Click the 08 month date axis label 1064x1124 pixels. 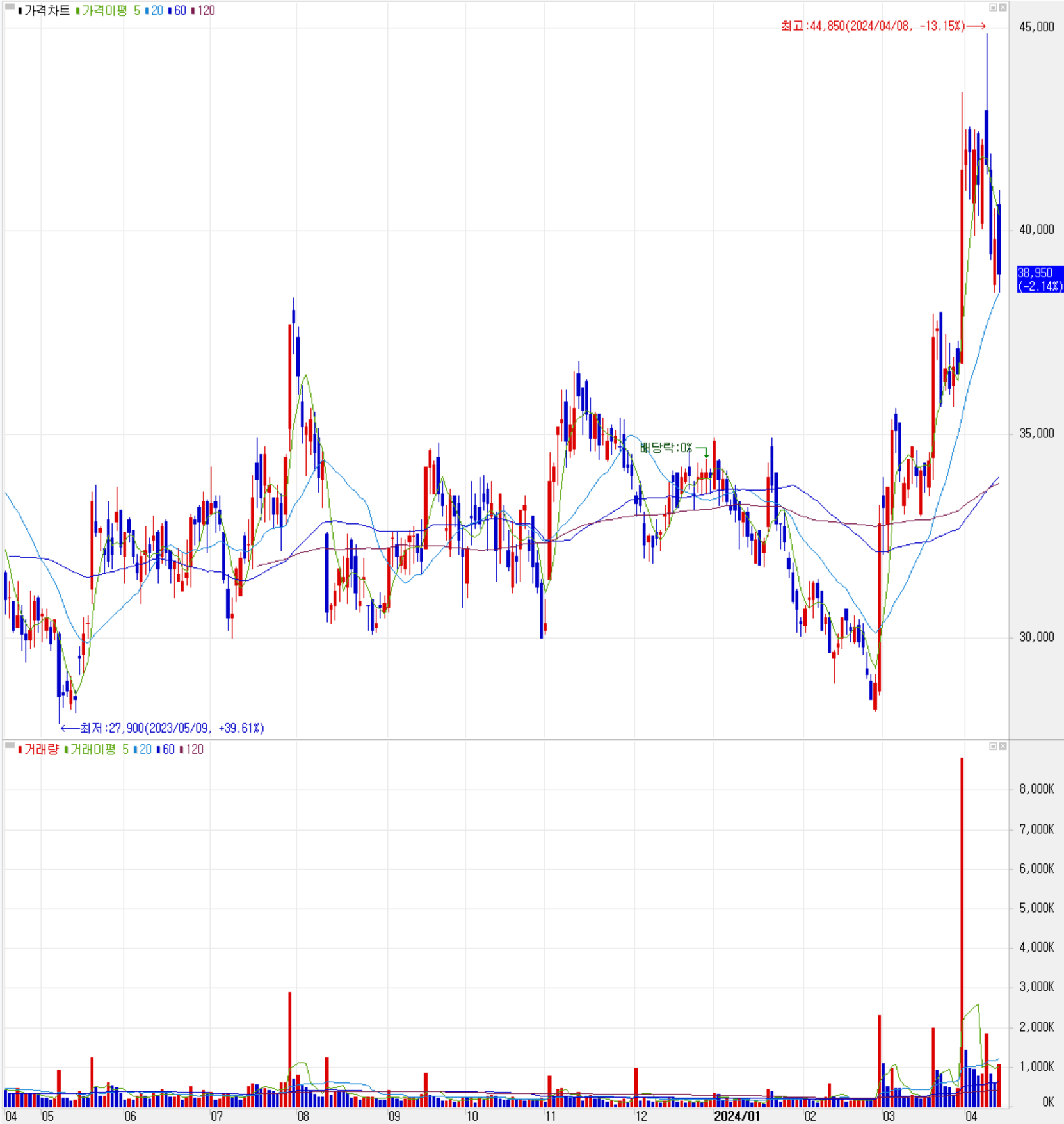(303, 1116)
